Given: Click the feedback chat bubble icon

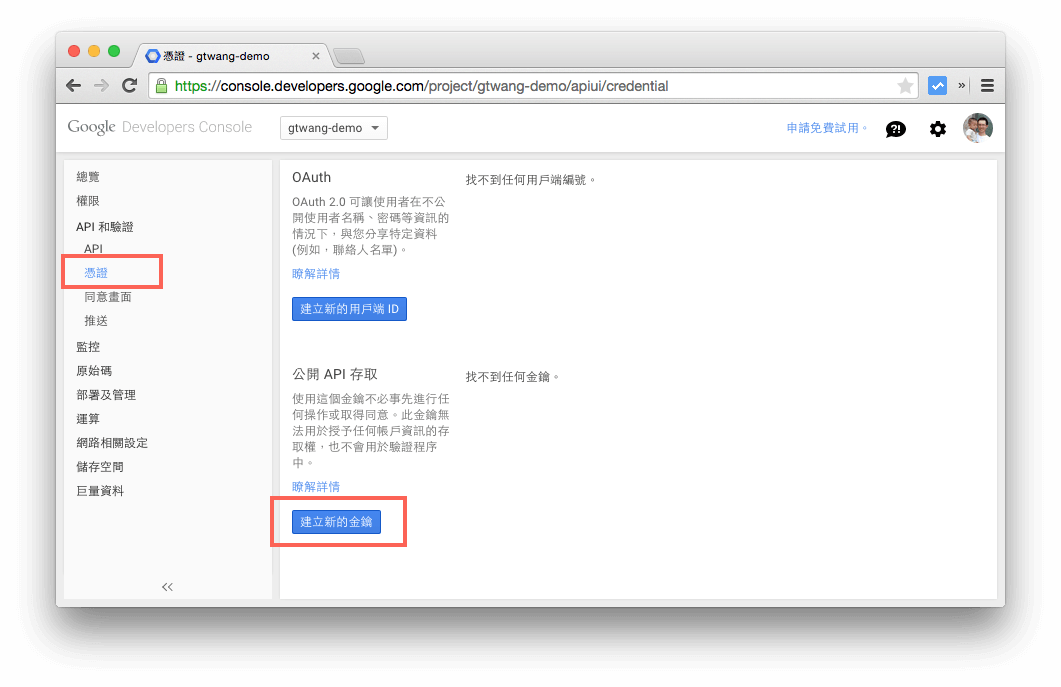Looking at the screenshot, I should click(x=895, y=128).
